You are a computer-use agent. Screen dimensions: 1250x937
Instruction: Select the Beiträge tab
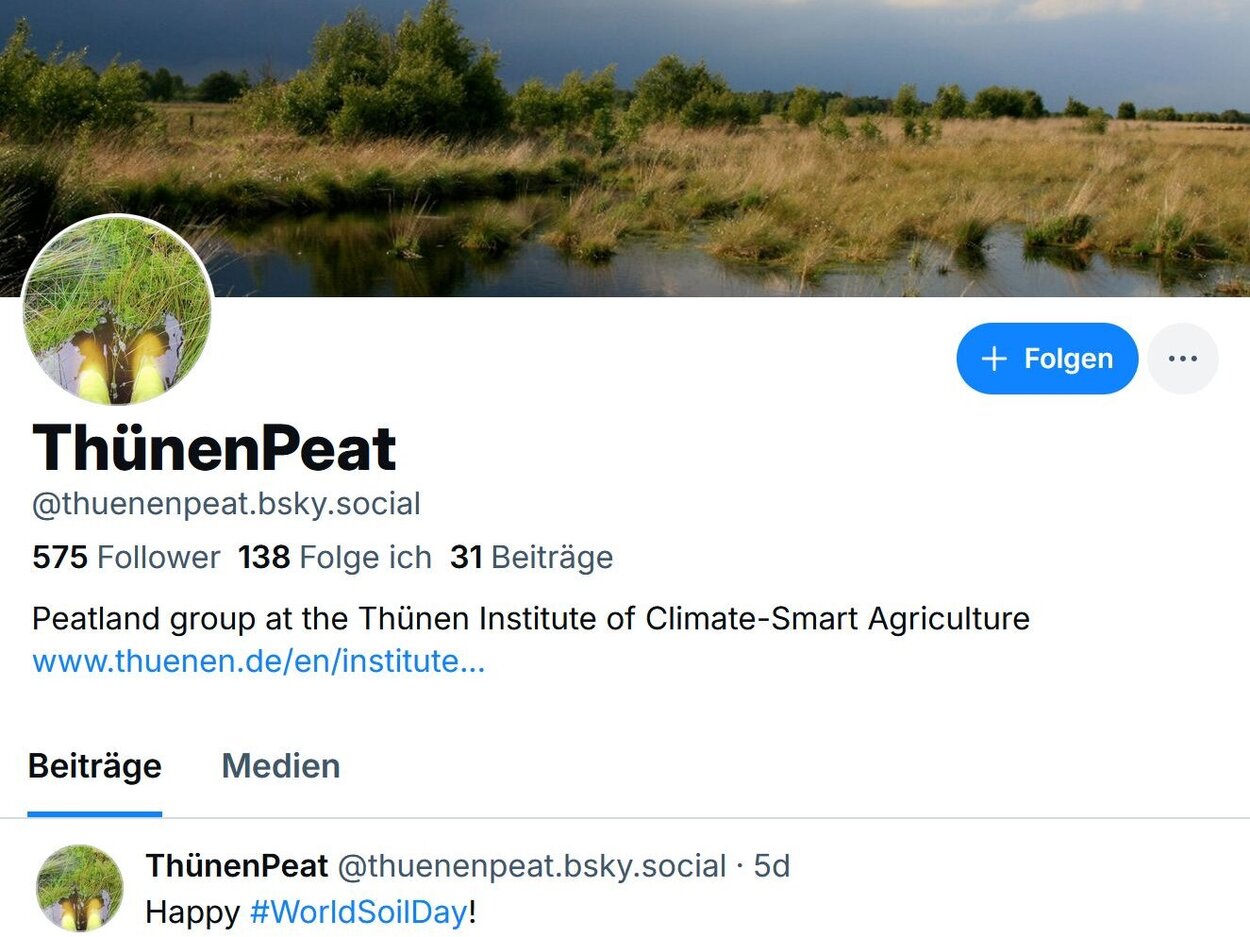95,766
